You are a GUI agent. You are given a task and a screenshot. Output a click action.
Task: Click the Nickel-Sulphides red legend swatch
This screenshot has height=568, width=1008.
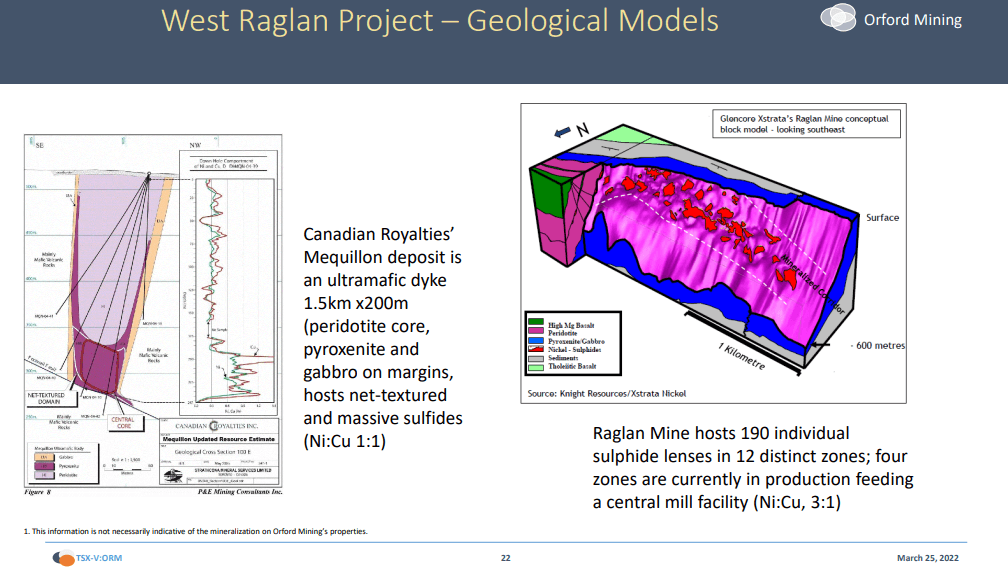pyautogui.click(x=536, y=349)
